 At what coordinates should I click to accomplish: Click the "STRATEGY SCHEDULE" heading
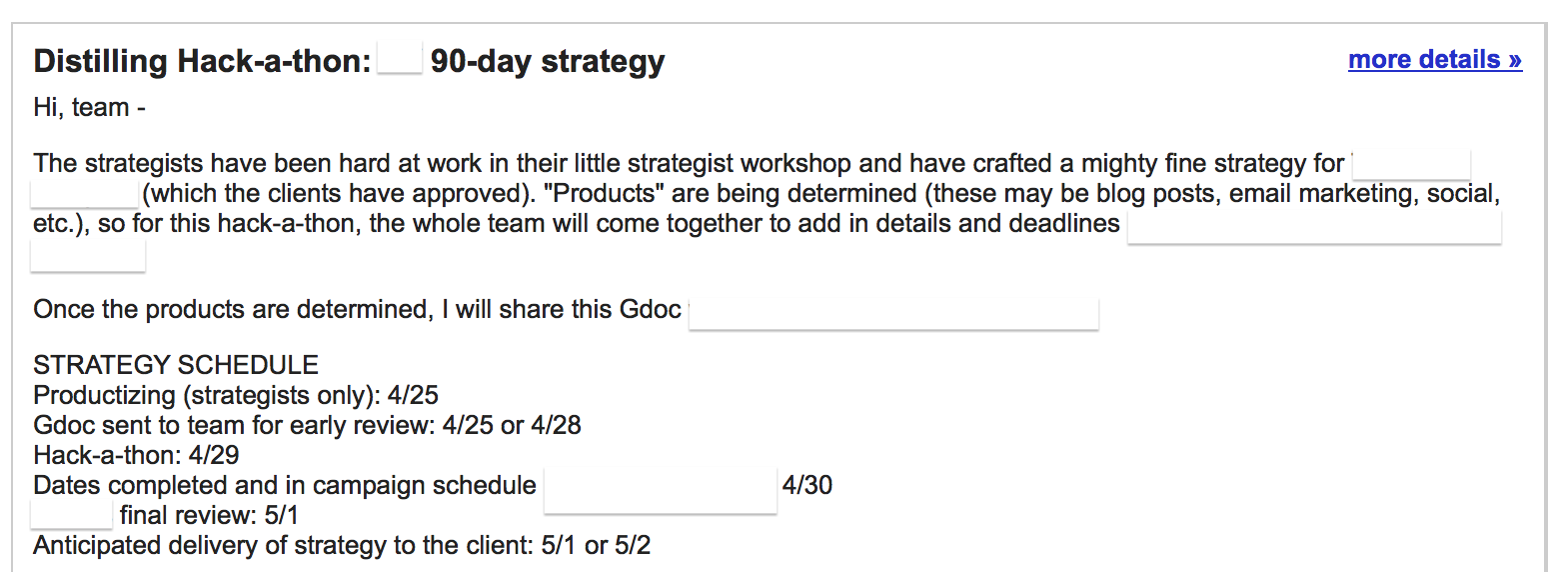click(176, 365)
